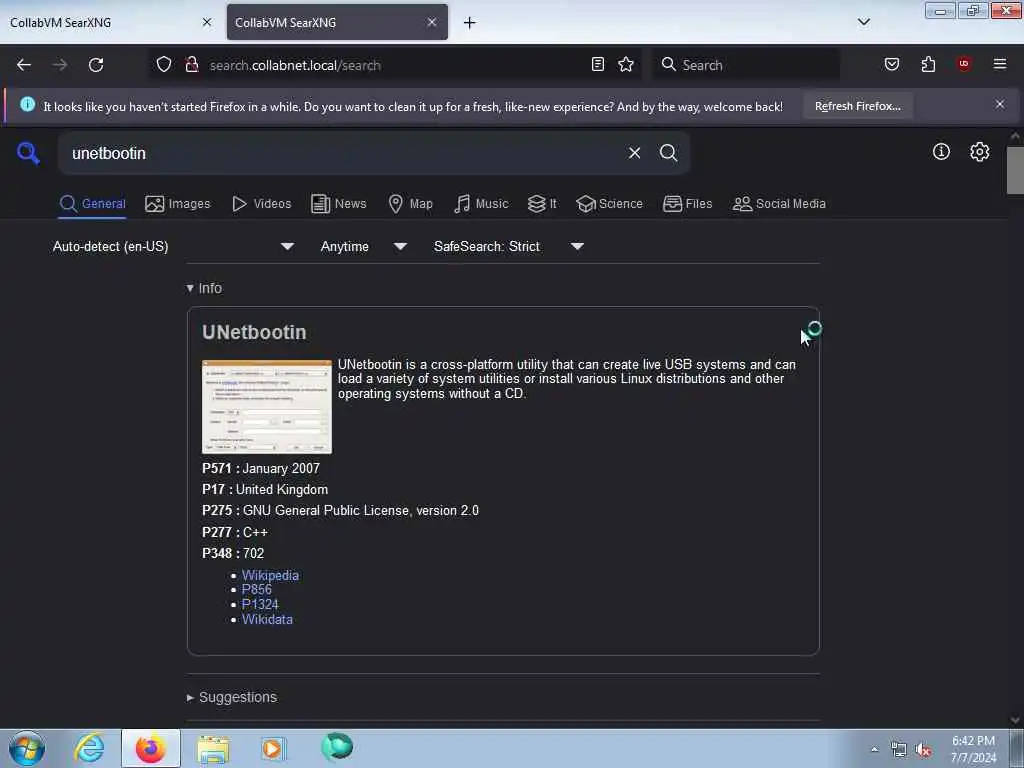Screen dimensions: 1024x768
Task: Open the Save to Pocket icon
Action: 892,65
